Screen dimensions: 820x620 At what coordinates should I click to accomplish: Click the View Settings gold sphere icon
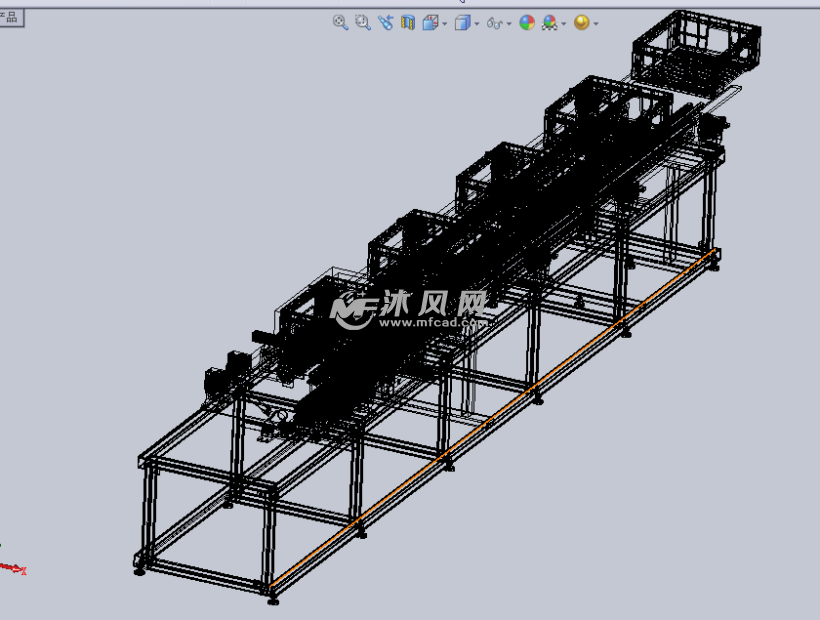pos(582,22)
